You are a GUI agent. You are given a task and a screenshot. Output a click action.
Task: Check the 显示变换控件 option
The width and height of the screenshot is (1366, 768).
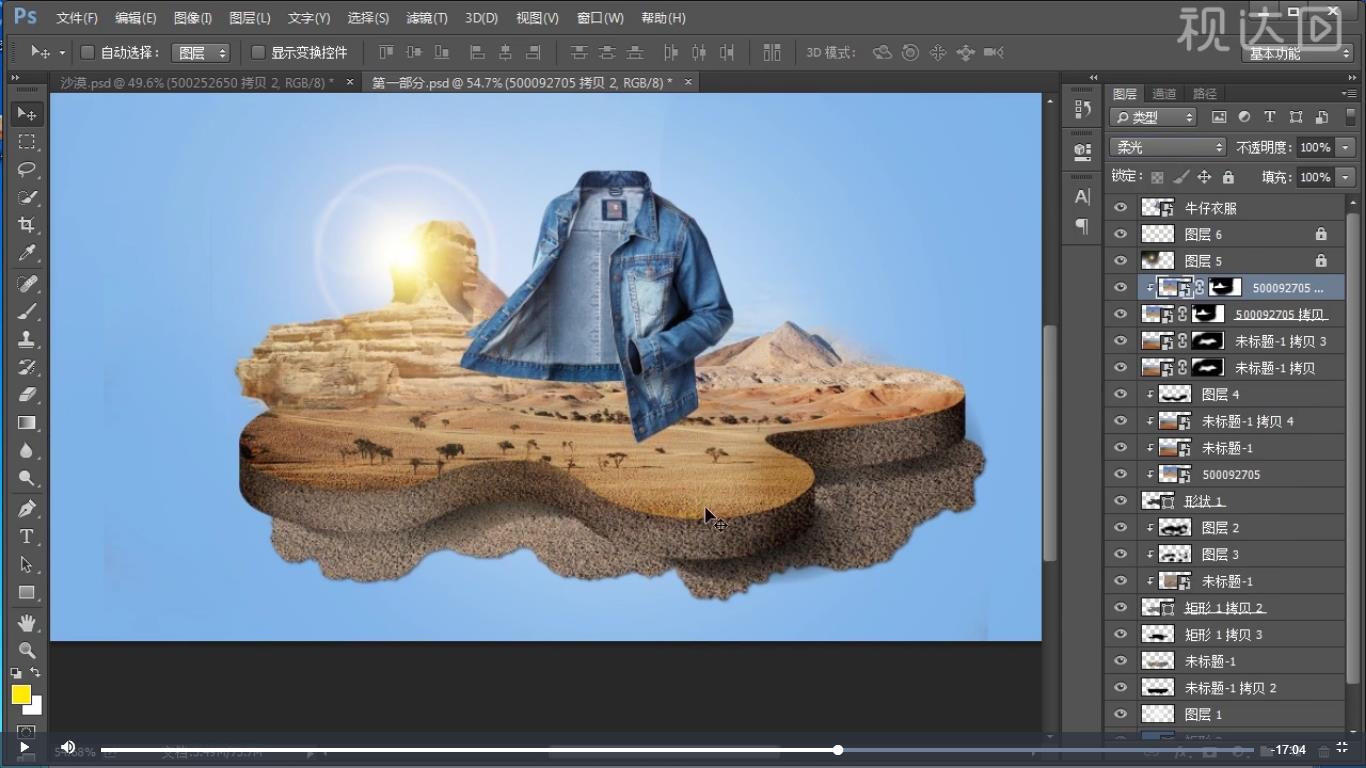[258, 52]
